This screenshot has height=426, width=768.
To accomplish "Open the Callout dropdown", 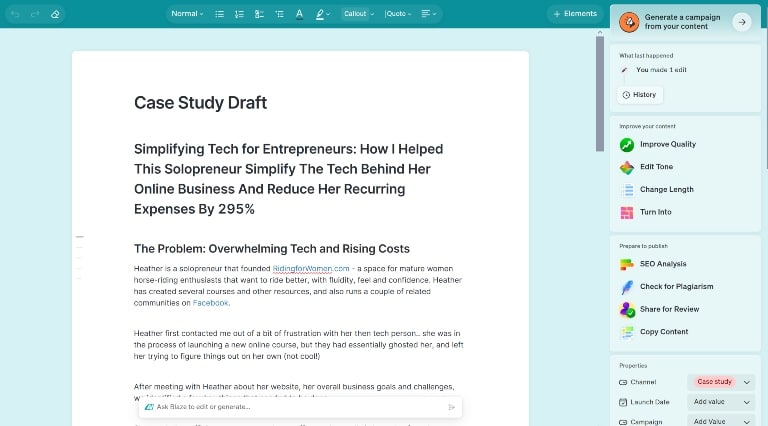I will 359,14.
